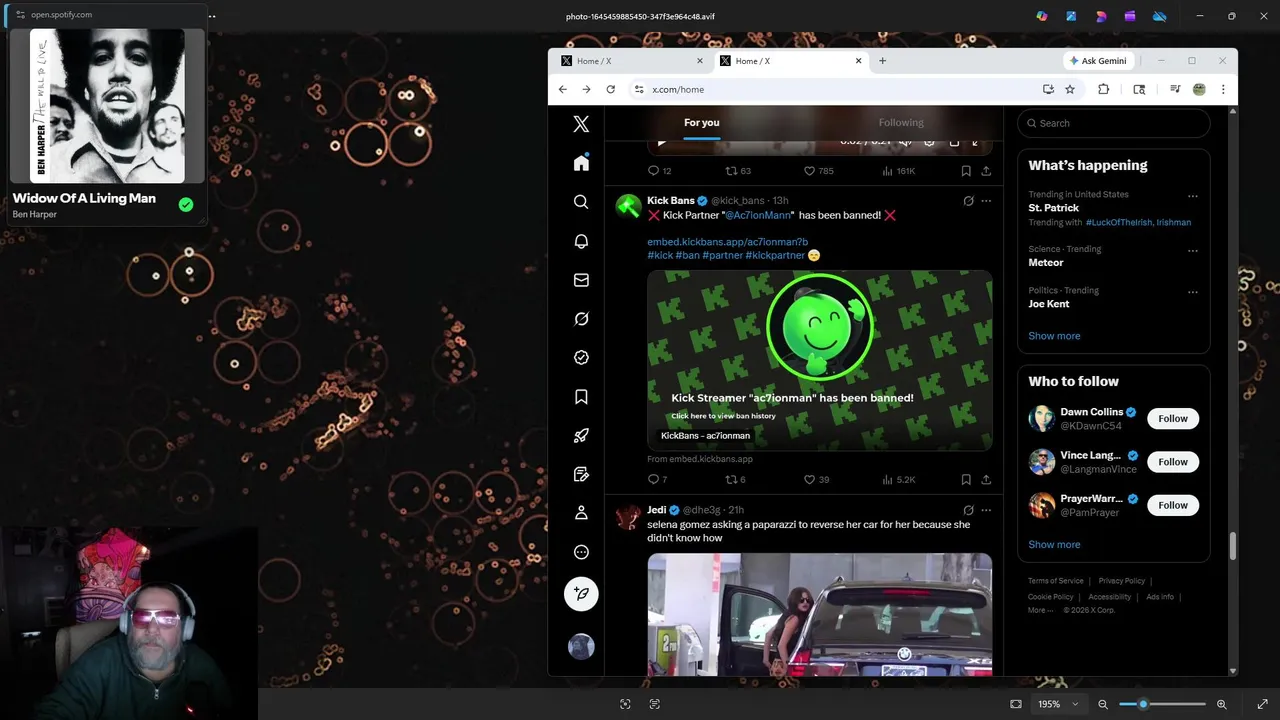Click the Ask Gemini button
Viewport: 1280px width, 720px height.
(1097, 61)
